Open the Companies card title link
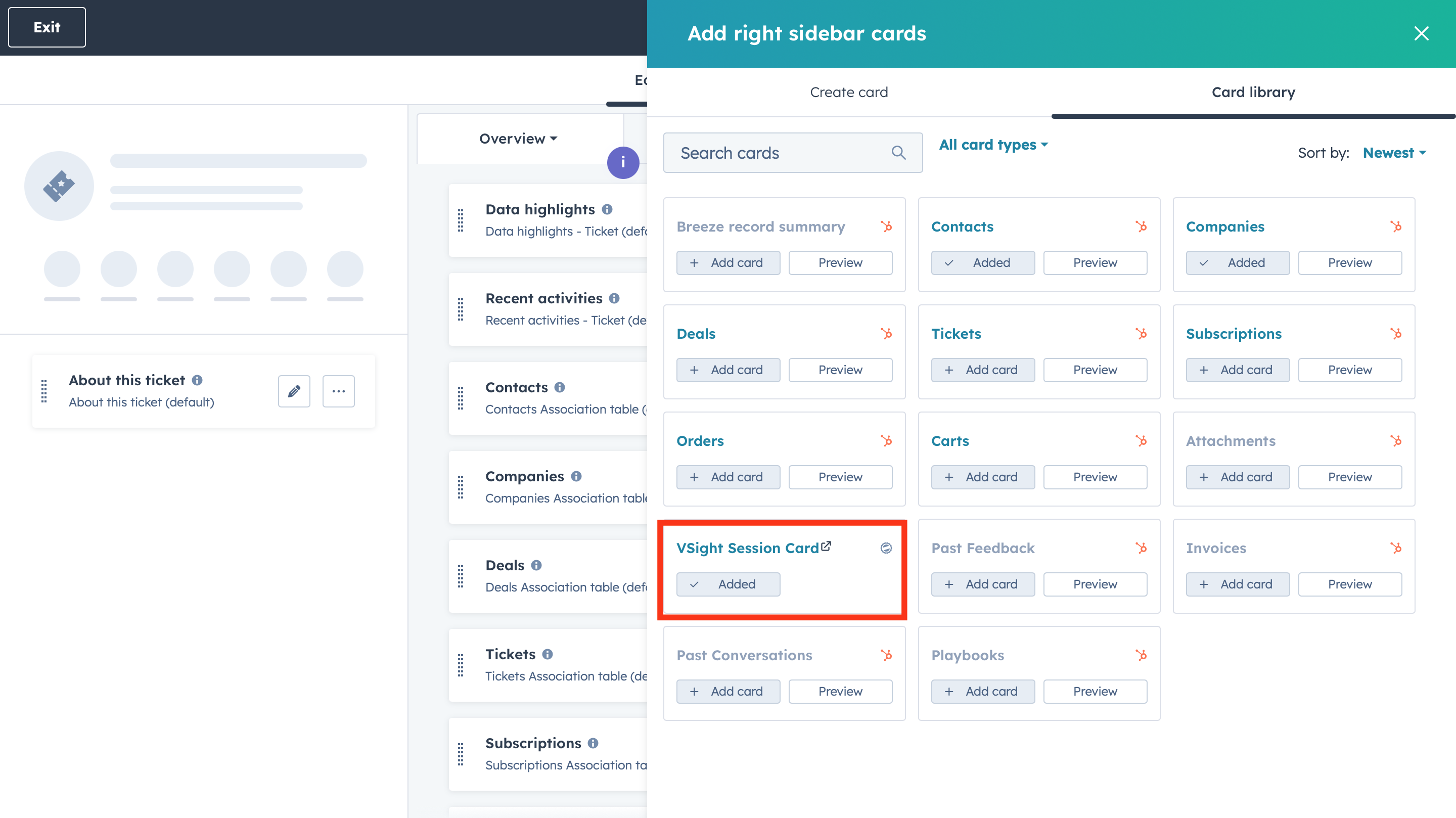 pyautogui.click(x=1225, y=226)
